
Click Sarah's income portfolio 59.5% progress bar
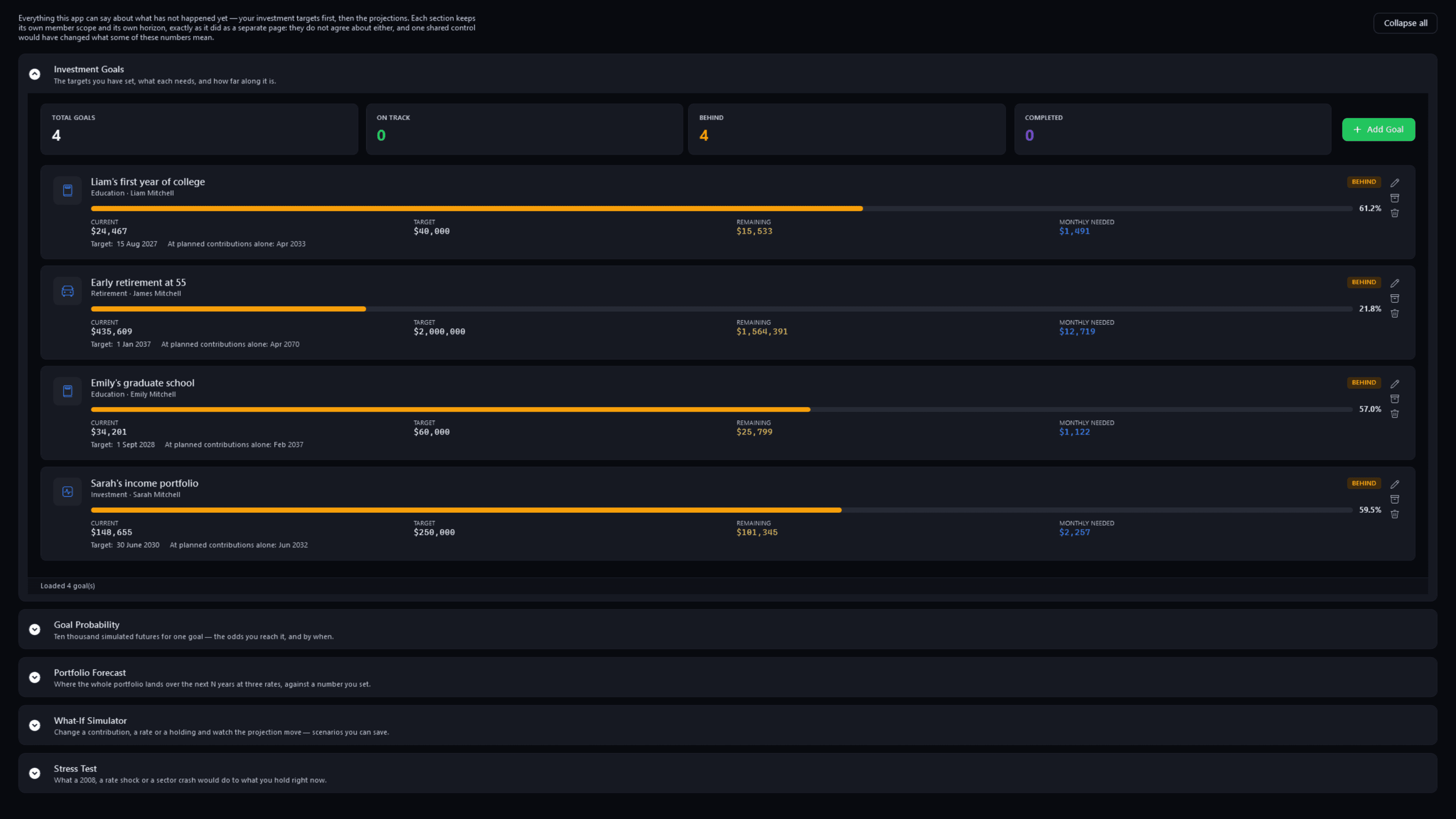(x=722, y=510)
